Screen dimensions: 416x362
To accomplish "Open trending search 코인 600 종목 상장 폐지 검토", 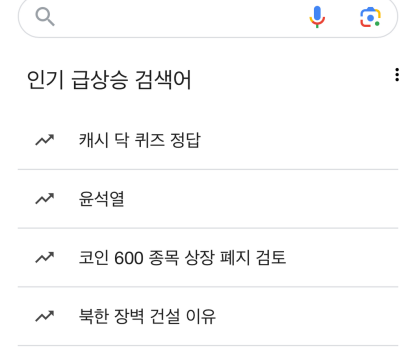I will [182, 257].
